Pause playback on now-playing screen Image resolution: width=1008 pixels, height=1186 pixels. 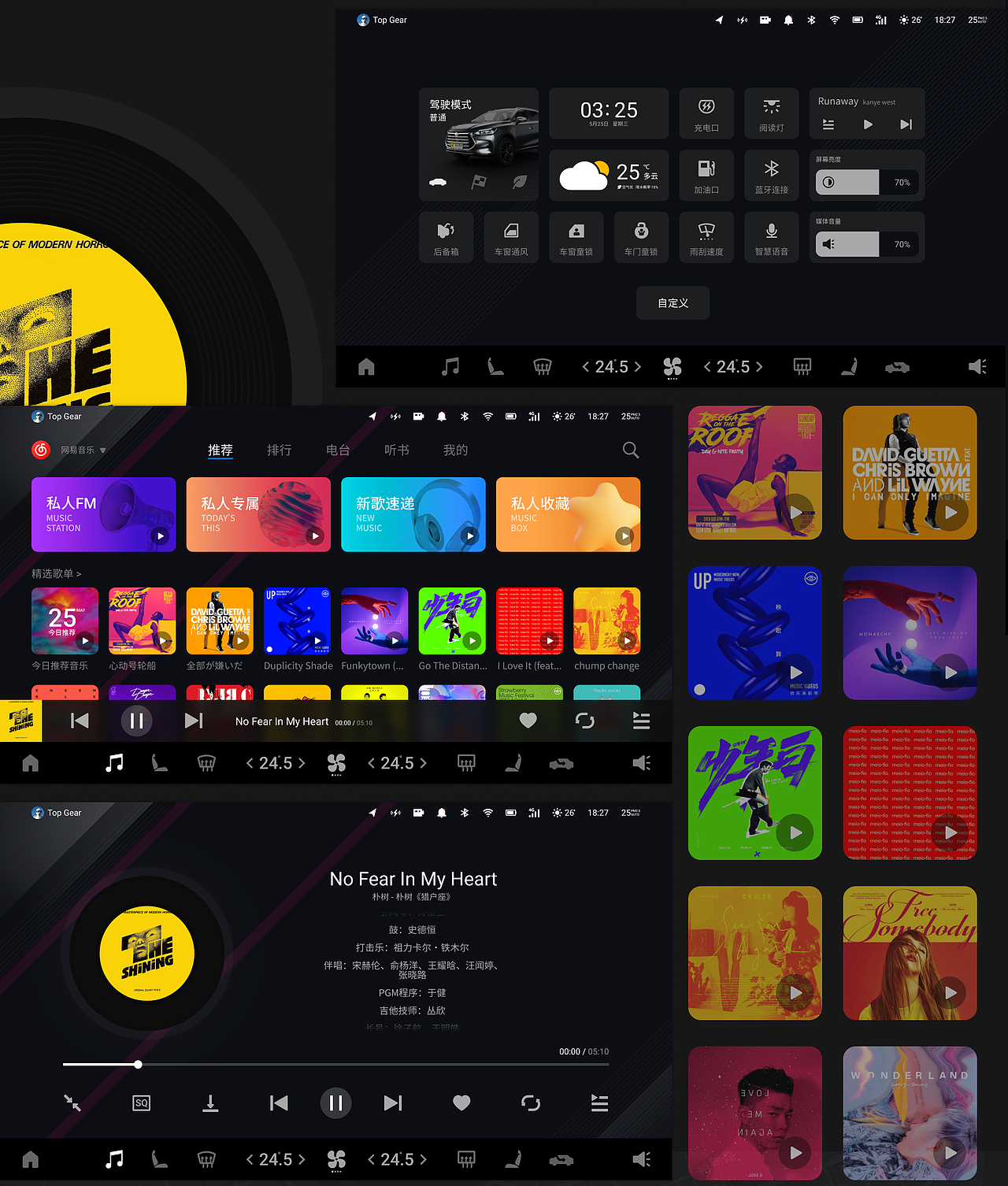point(335,1103)
